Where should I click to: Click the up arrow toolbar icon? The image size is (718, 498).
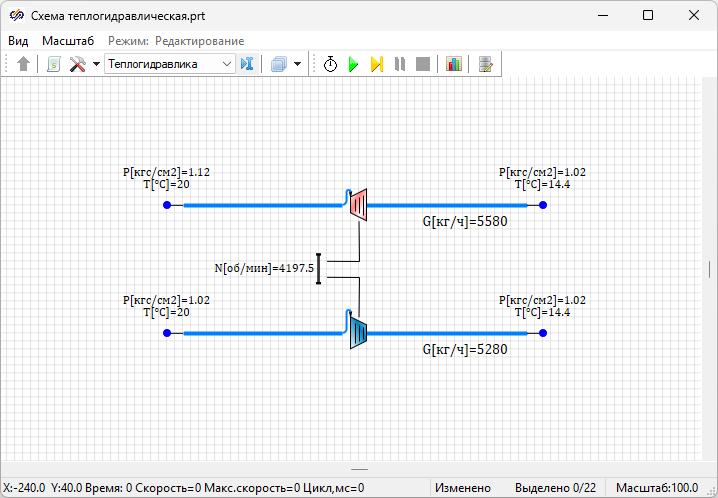point(24,64)
